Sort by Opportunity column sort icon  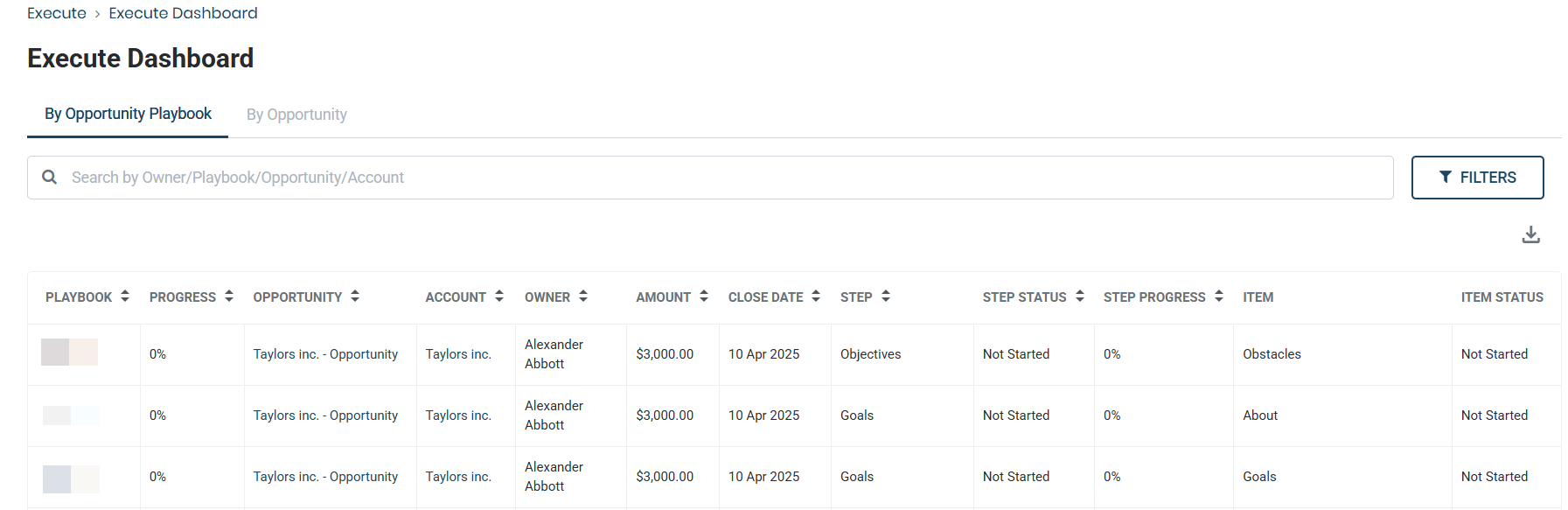coord(355,297)
